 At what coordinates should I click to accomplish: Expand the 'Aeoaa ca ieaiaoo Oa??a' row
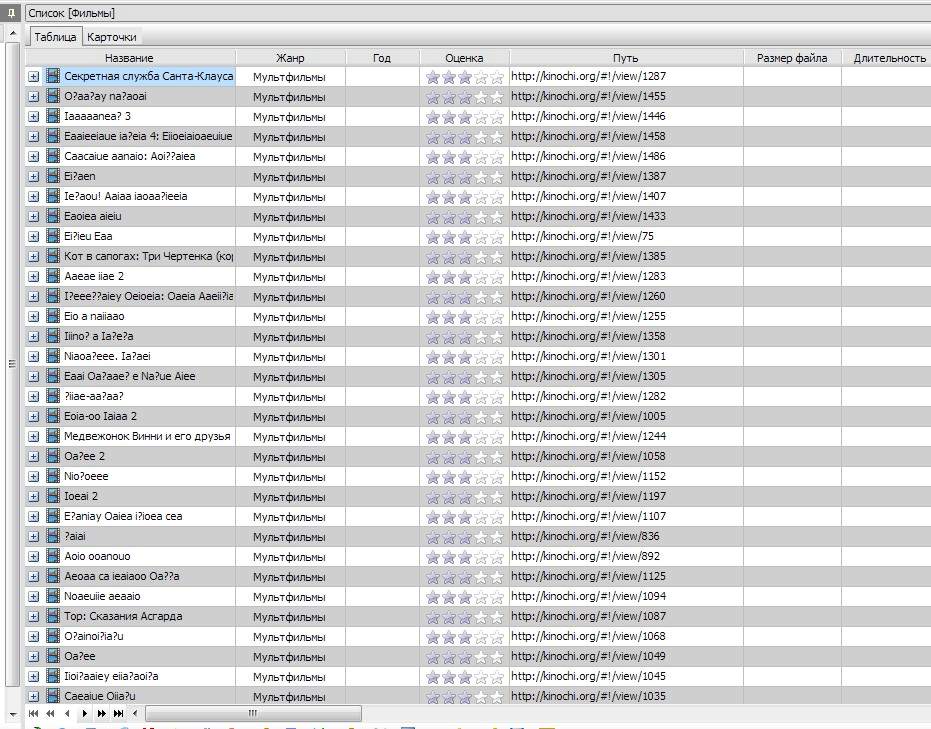(x=34, y=576)
